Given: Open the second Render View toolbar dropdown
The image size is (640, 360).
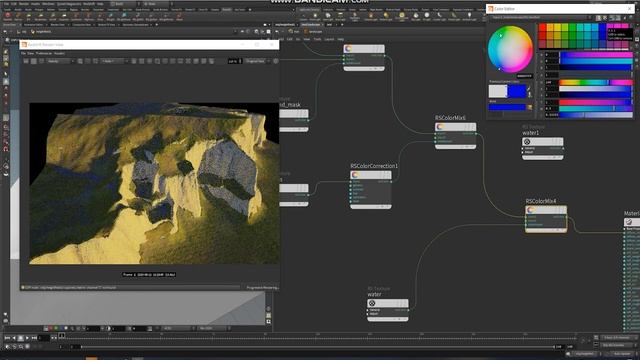Looking at the screenshot, I should [115, 61].
